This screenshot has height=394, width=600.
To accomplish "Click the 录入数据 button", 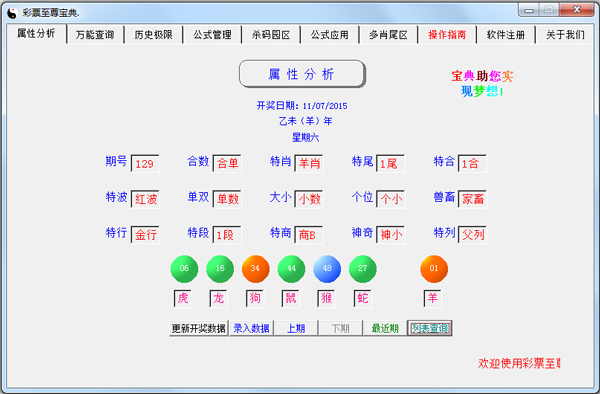I will tap(251, 328).
